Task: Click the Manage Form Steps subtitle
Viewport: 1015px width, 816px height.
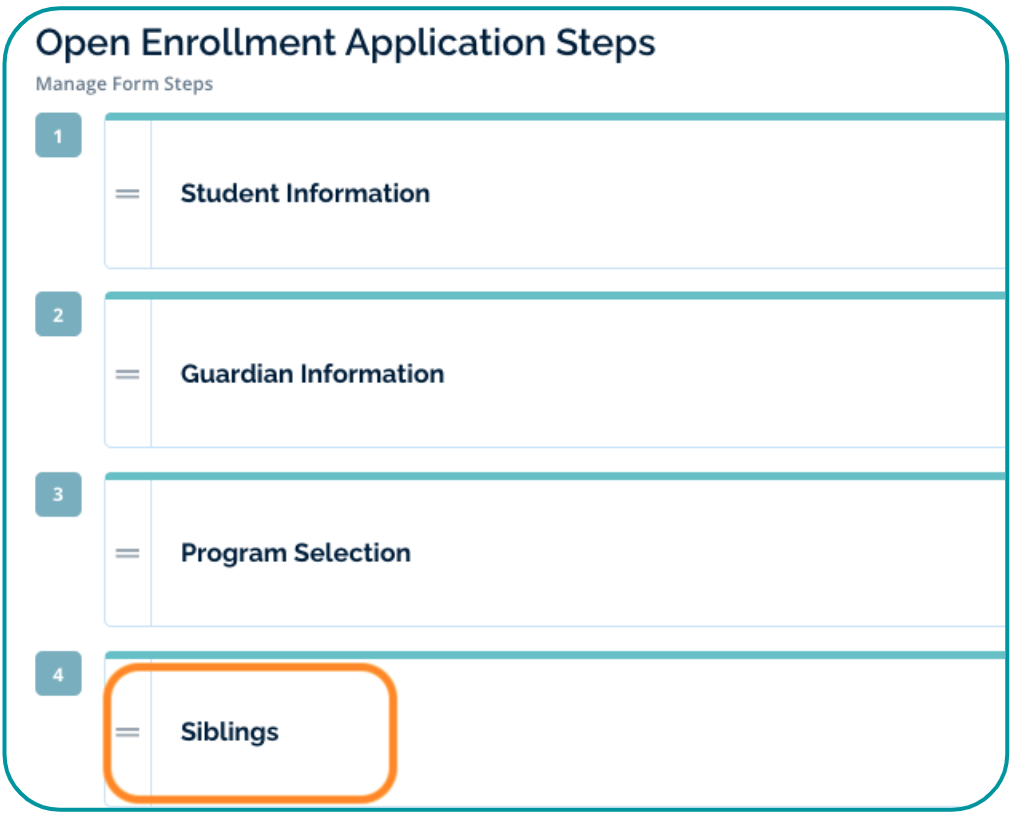Action: 124,84
